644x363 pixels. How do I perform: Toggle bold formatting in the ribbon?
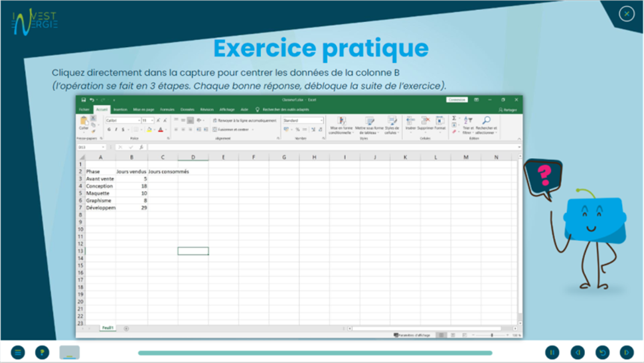[109, 130]
